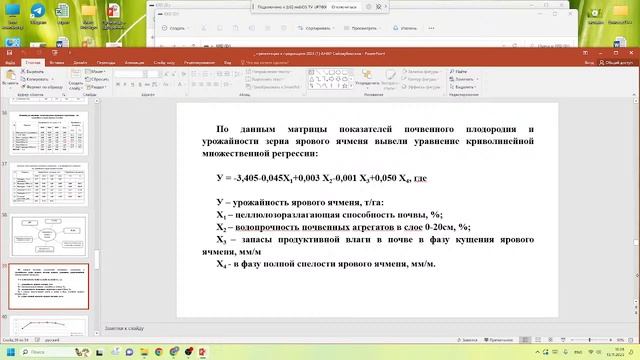
Task: Open the shapes gallery more arrow
Action: pyautogui.click(x=351, y=87)
